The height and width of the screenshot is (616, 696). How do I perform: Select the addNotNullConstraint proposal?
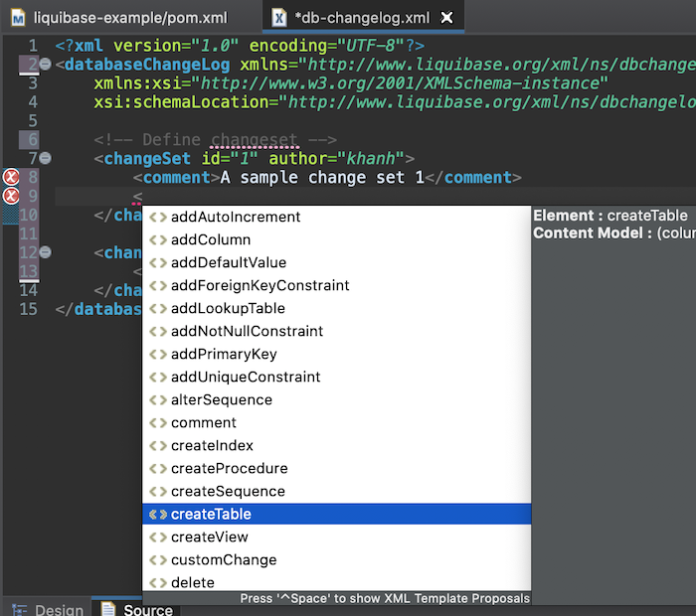pyautogui.click(x=336, y=331)
